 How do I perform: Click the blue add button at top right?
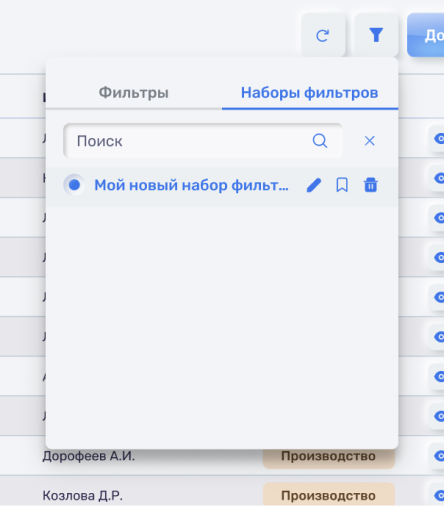click(426, 35)
